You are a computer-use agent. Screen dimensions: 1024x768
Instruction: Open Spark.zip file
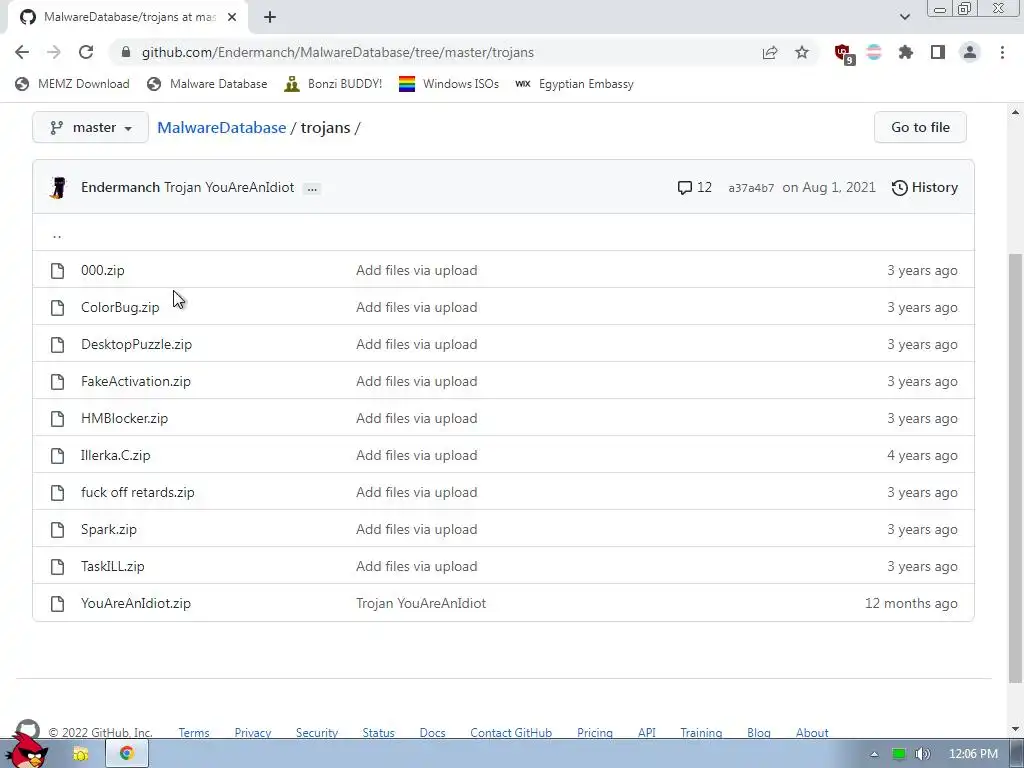(109, 530)
